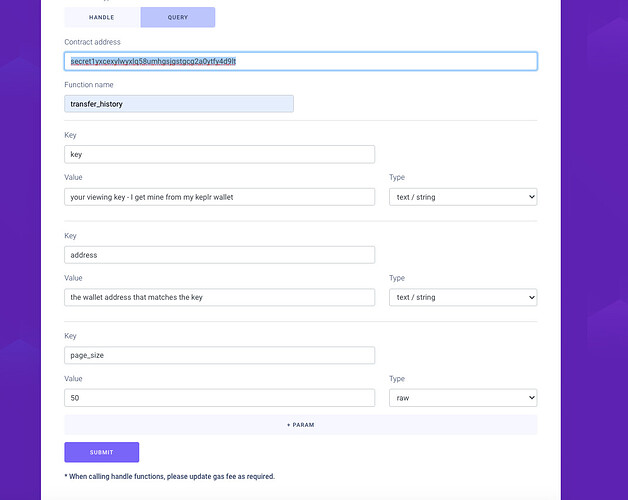
Task: Click the wallet address Value field
Action: pos(219,297)
